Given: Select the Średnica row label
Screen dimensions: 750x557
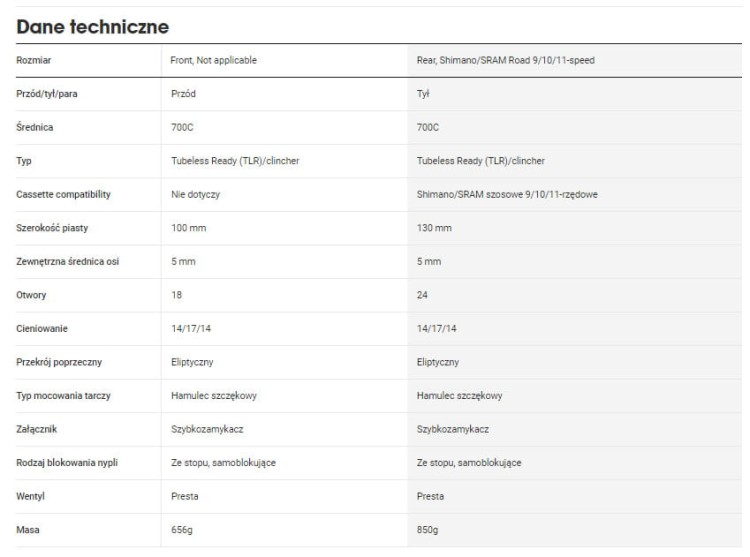Looking at the screenshot, I should point(34,127).
